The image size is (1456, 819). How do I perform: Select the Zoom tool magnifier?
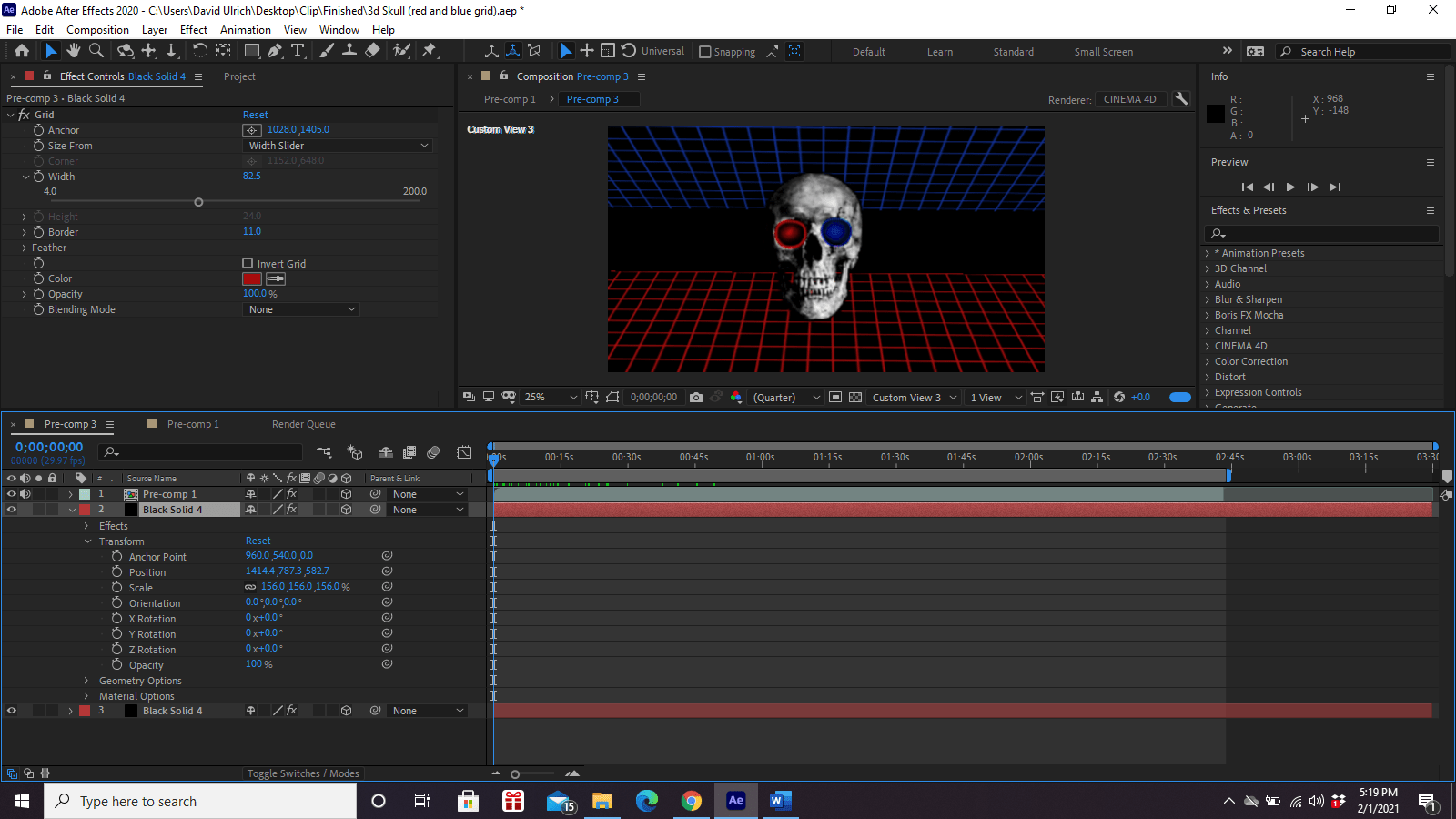[96, 51]
